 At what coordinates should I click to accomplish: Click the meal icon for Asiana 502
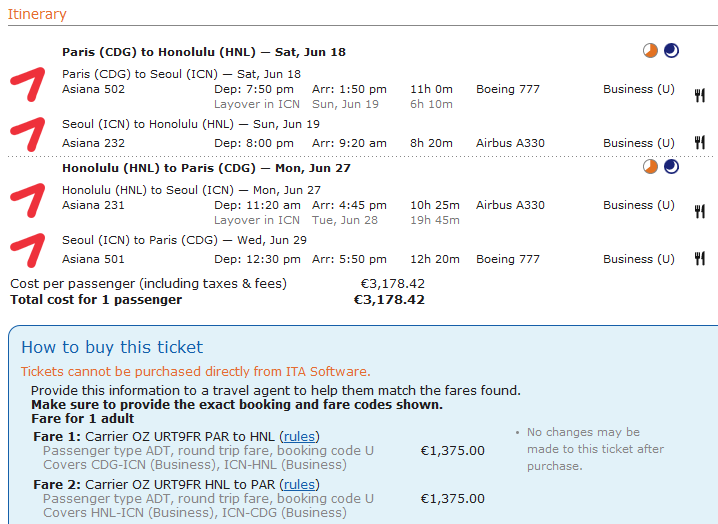699,95
